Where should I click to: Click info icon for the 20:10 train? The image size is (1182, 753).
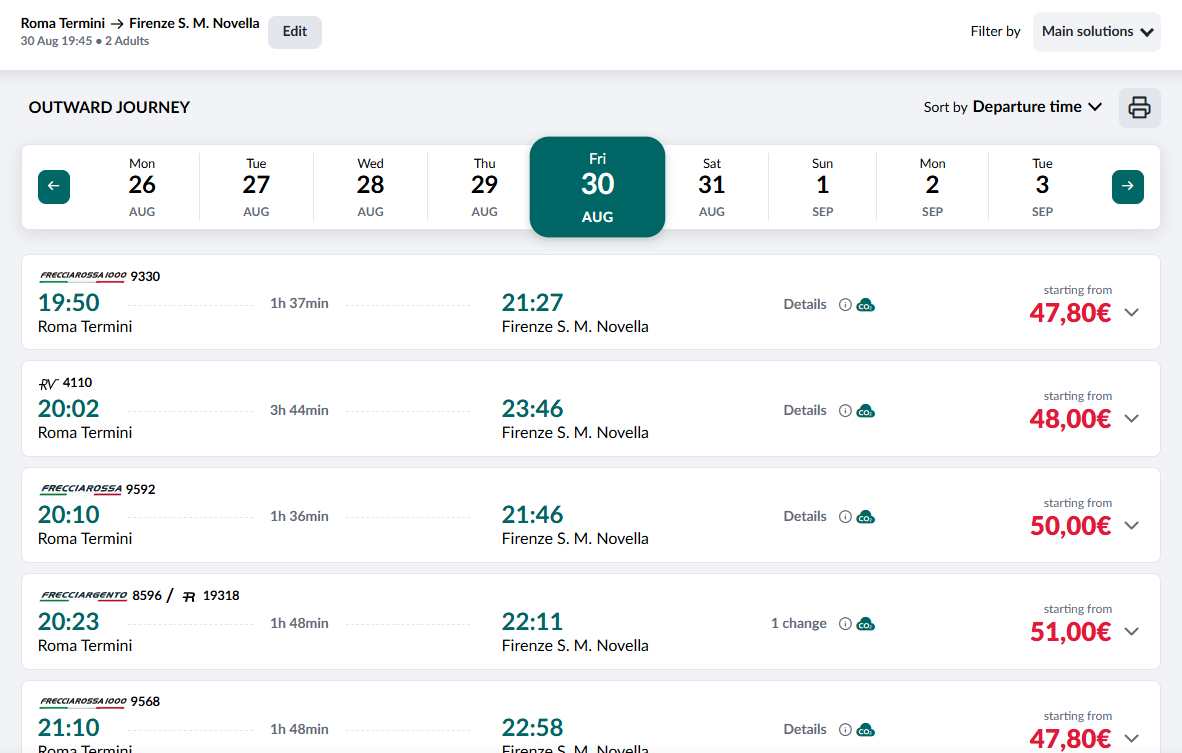(x=845, y=517)
